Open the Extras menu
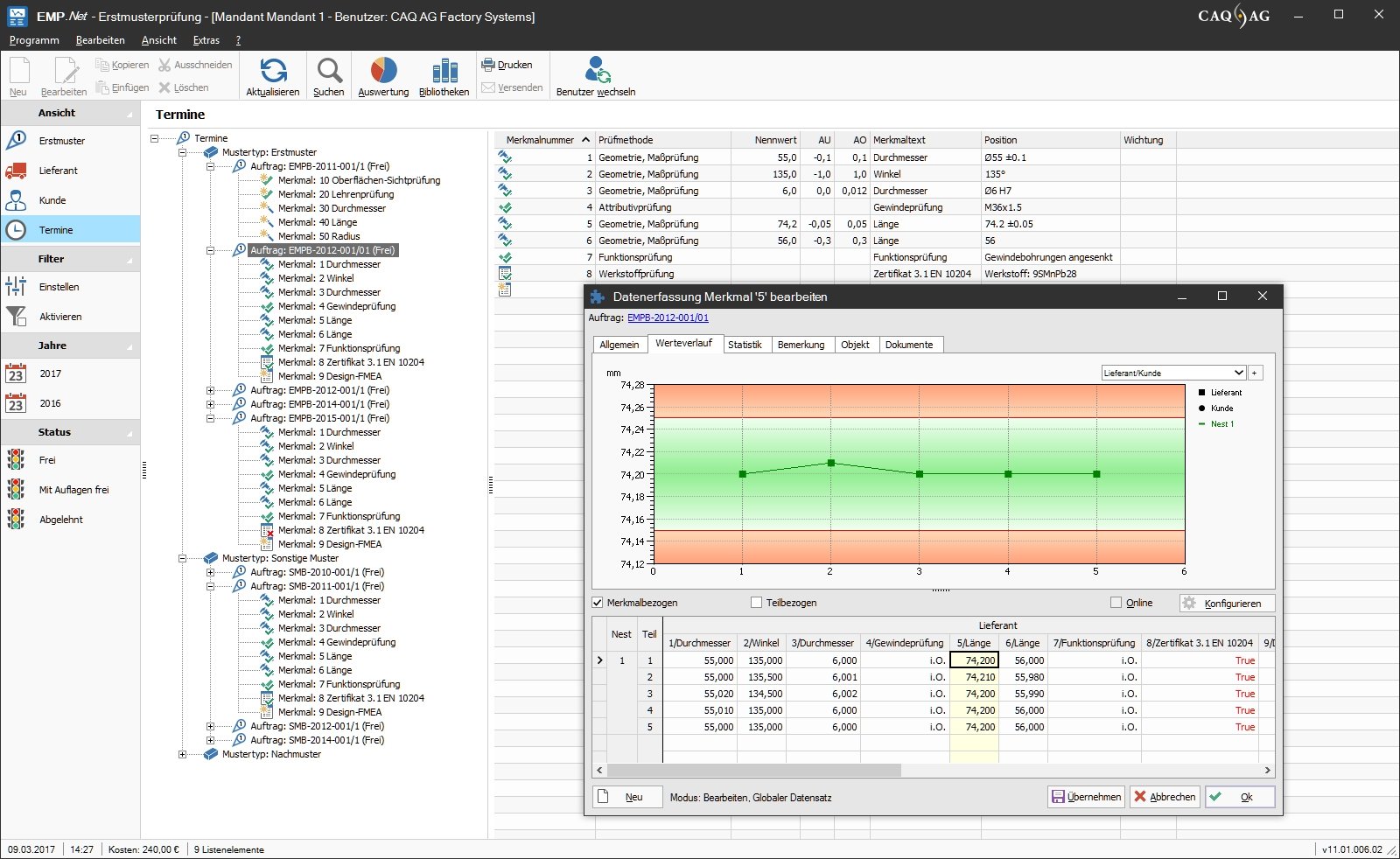1400x859 pixels. click(x=206, y=40)
